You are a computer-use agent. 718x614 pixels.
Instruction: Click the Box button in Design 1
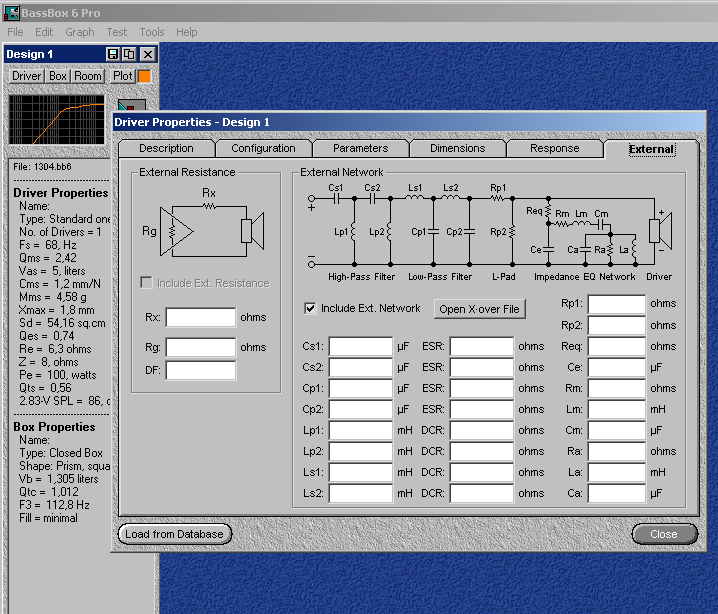click(58, 76)
